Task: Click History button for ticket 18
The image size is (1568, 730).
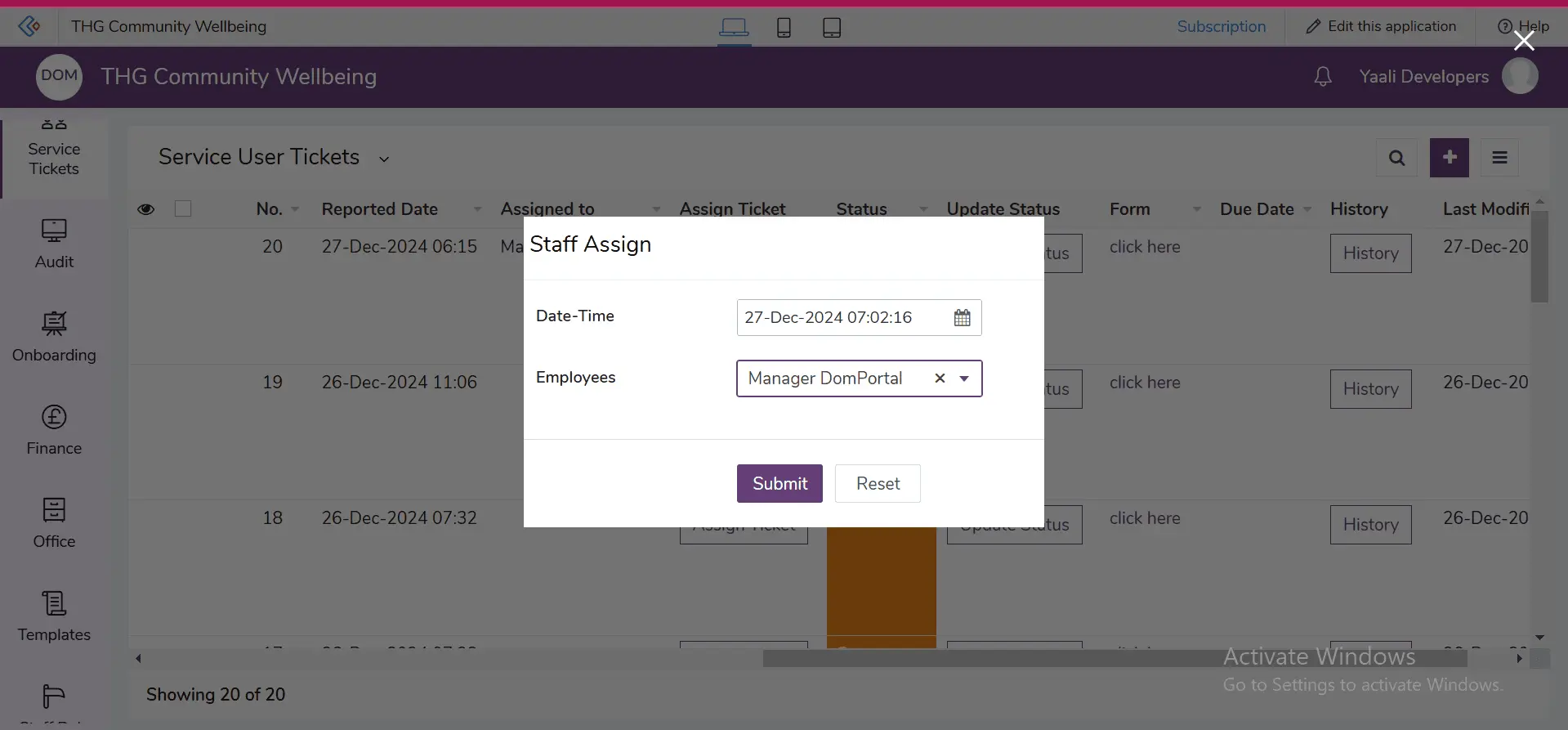Action: (1370, 525)
